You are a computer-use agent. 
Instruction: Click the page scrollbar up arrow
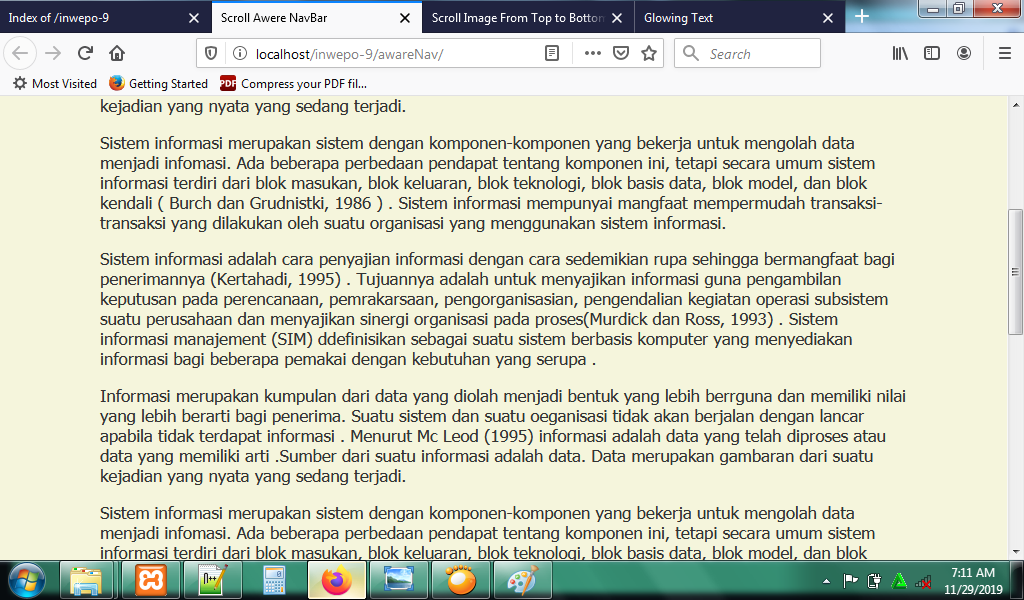(x=1016, y=105)
